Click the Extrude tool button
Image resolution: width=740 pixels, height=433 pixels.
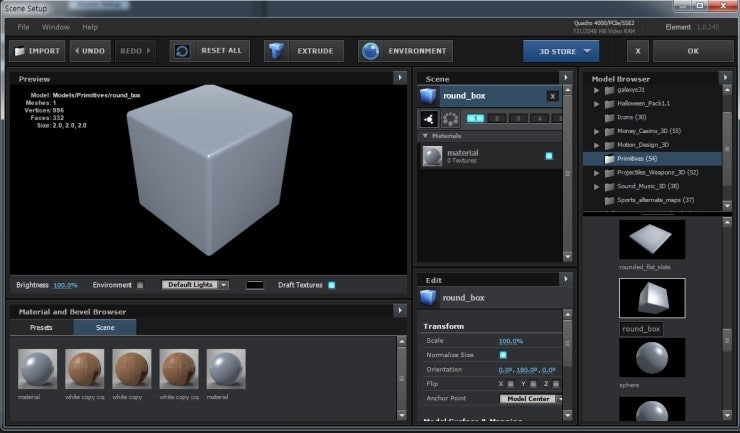pyautogui.click(x=304, y=51)
